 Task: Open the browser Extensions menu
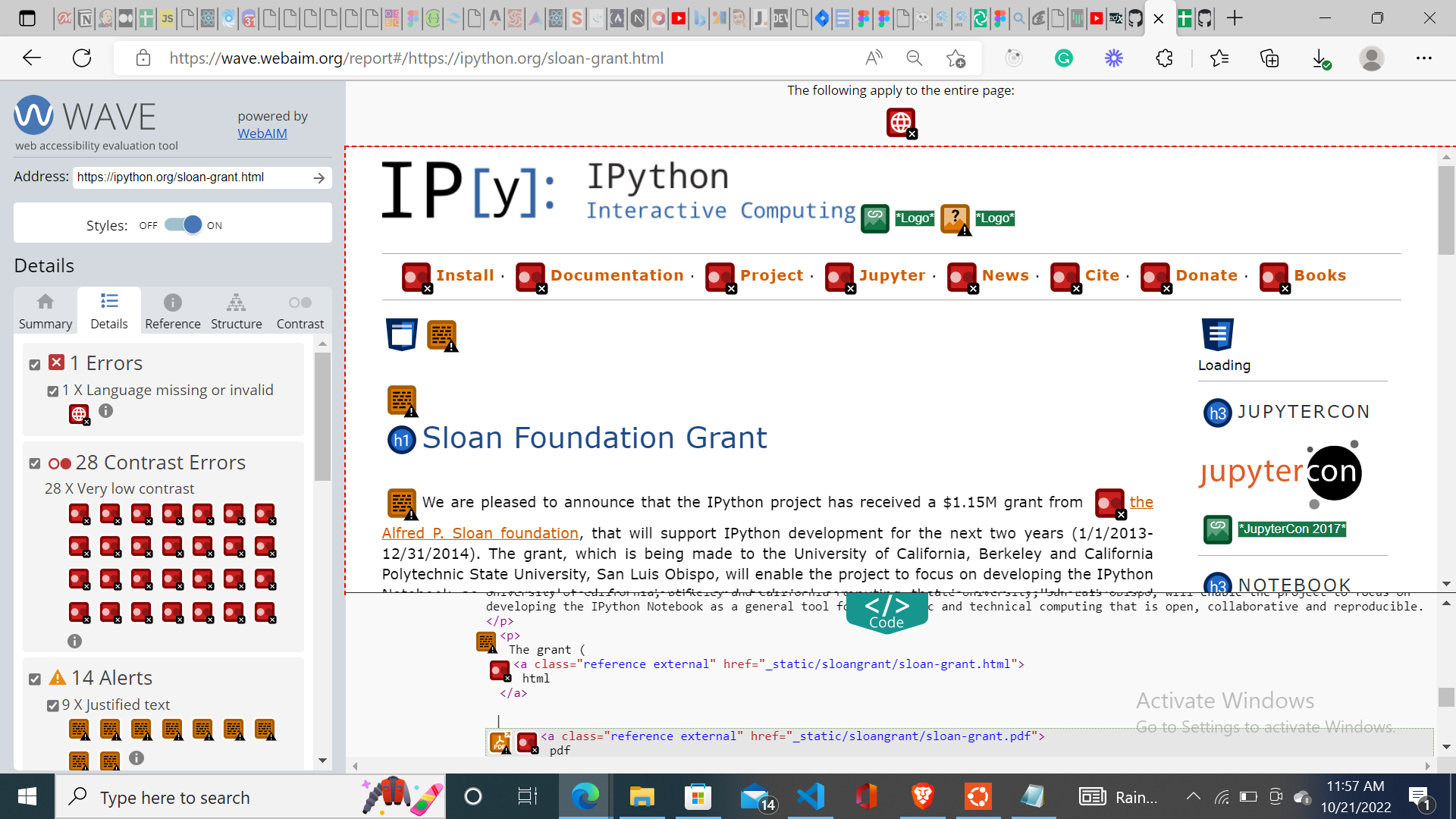click(1164, 58)
